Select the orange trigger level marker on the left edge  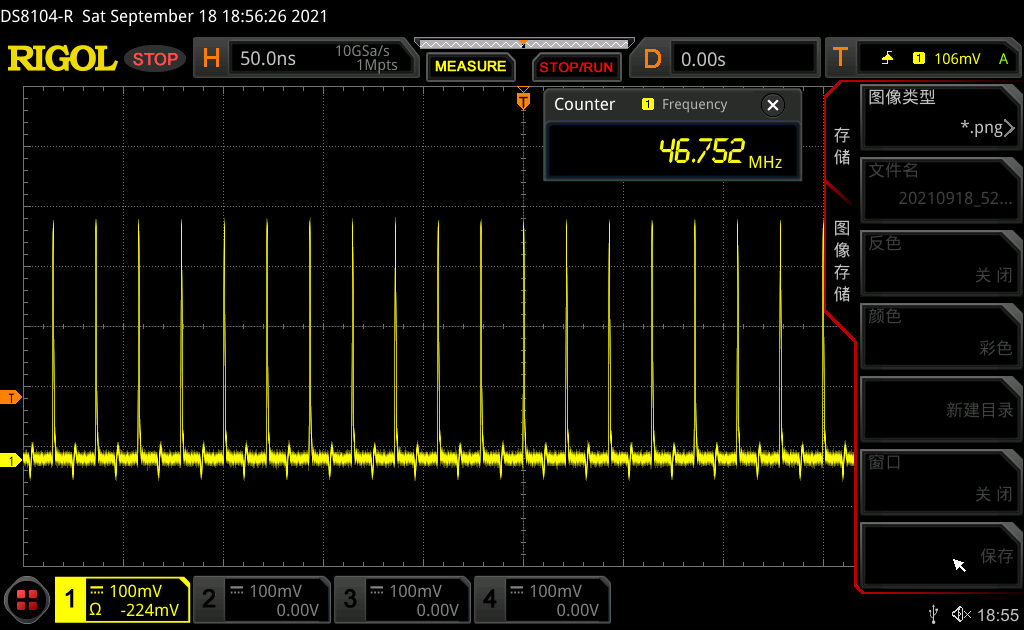click(10, 397)
